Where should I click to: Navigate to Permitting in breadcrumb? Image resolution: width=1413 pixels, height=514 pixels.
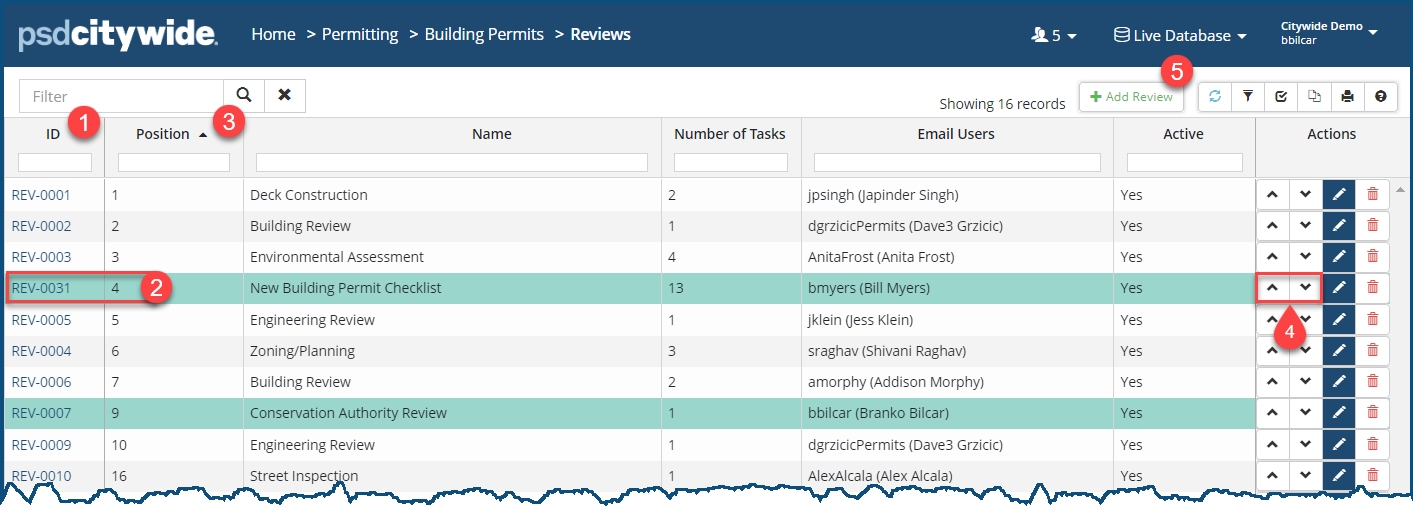(x=360, y=34)
